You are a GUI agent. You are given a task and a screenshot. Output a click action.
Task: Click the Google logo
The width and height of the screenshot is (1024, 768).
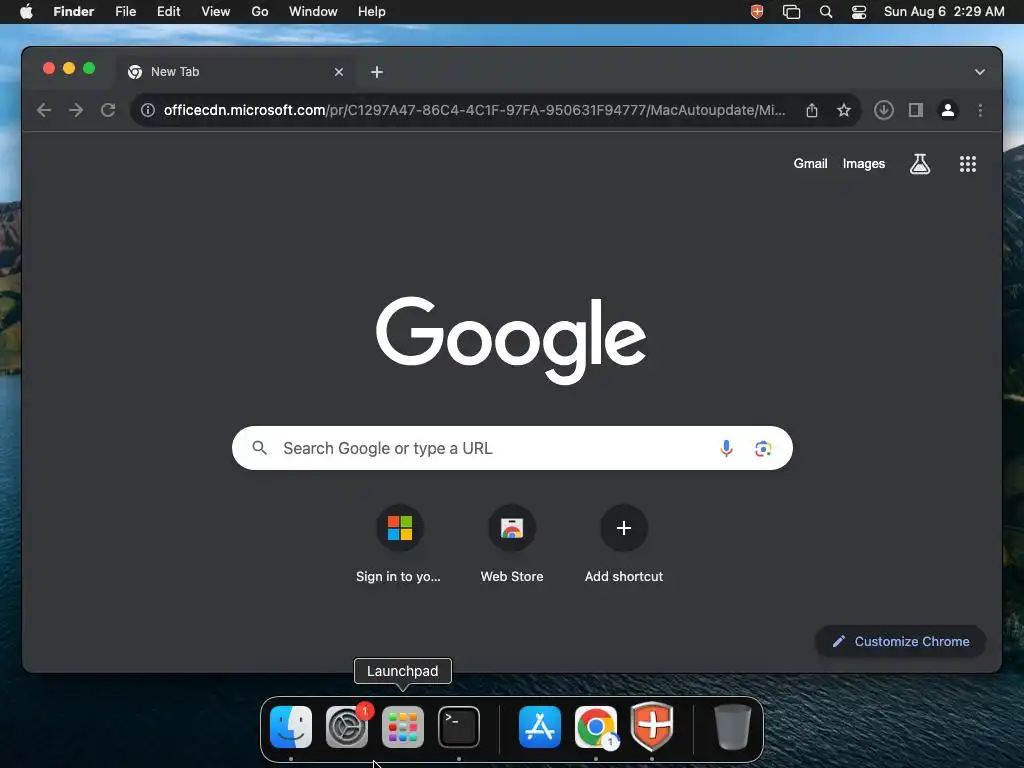click(x=511, y=340)
